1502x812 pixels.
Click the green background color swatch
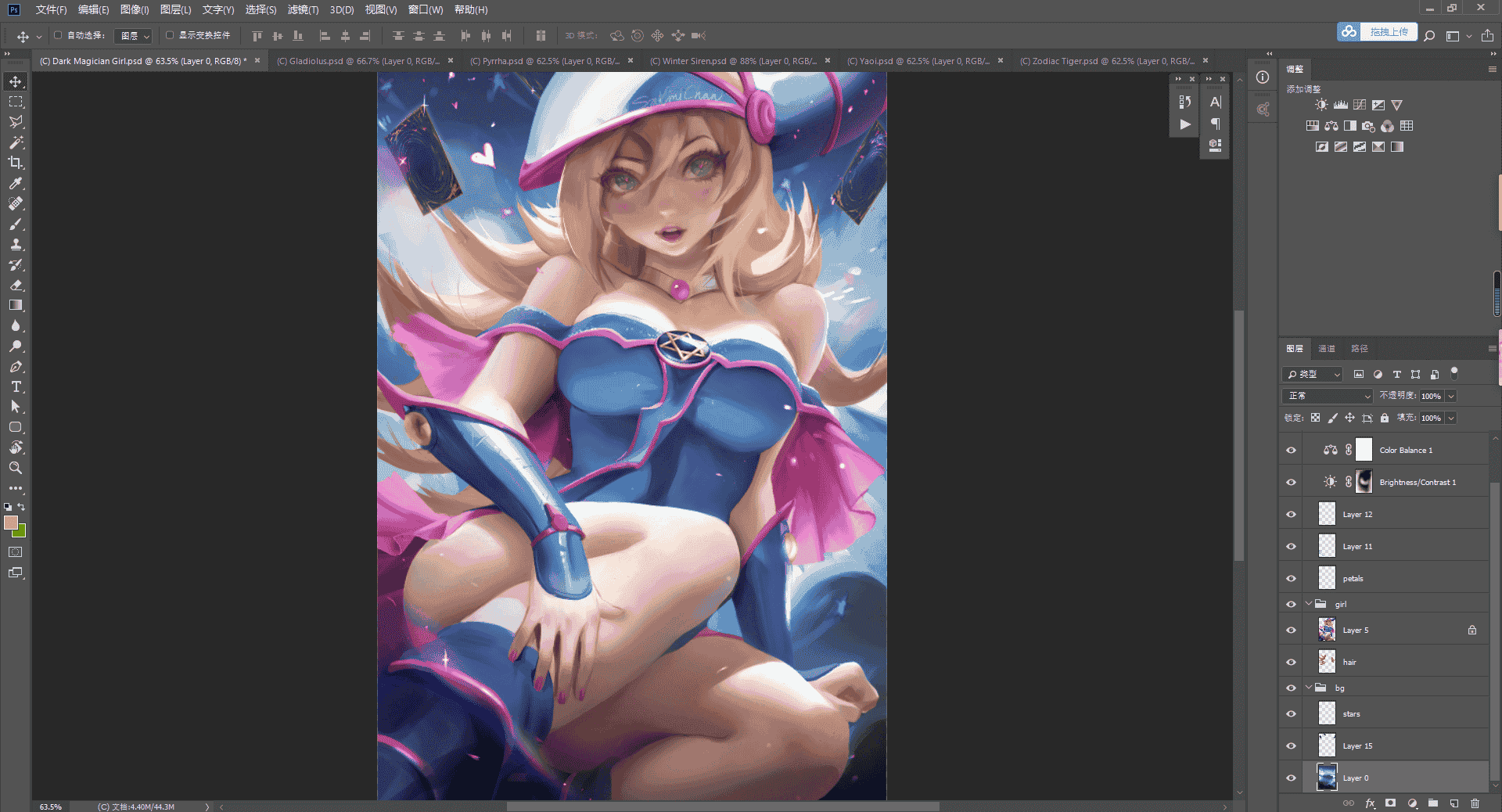pyautogui.click(x=20, y=532)
